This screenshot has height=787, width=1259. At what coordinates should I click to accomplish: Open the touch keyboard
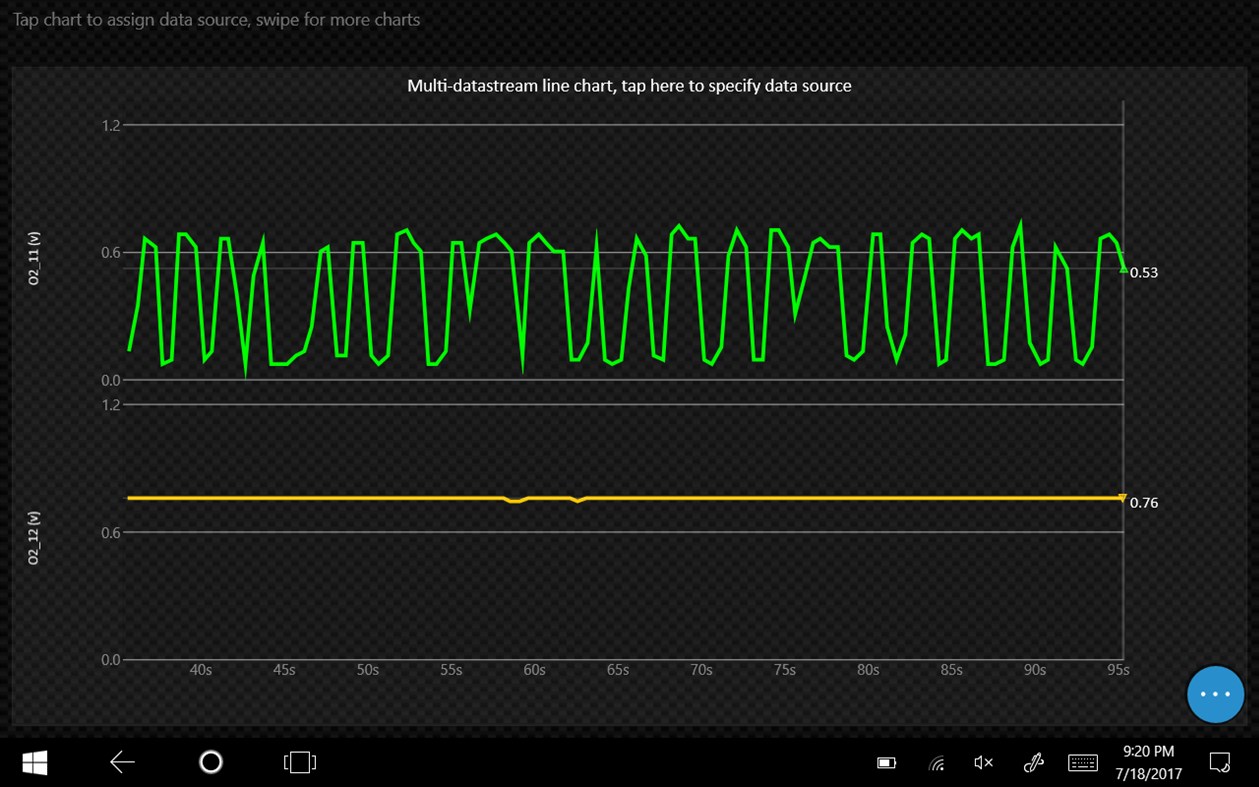1082,762
